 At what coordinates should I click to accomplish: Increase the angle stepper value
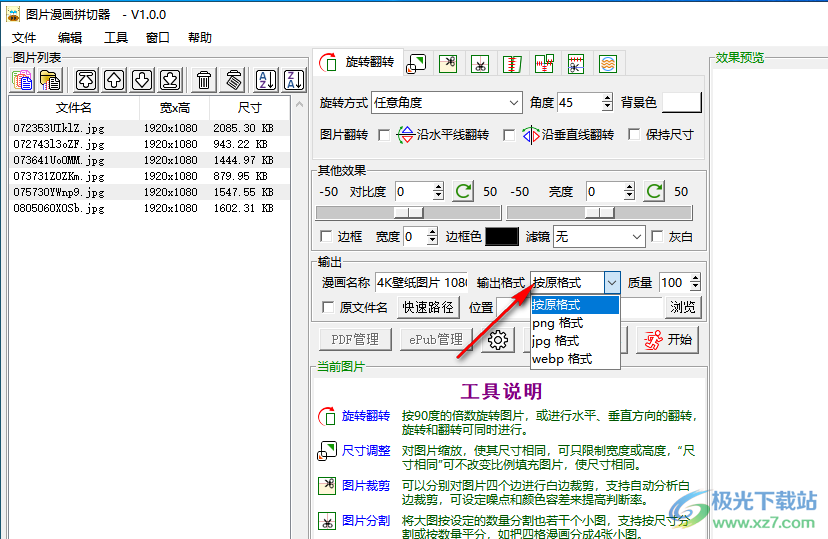click(607, 98)
